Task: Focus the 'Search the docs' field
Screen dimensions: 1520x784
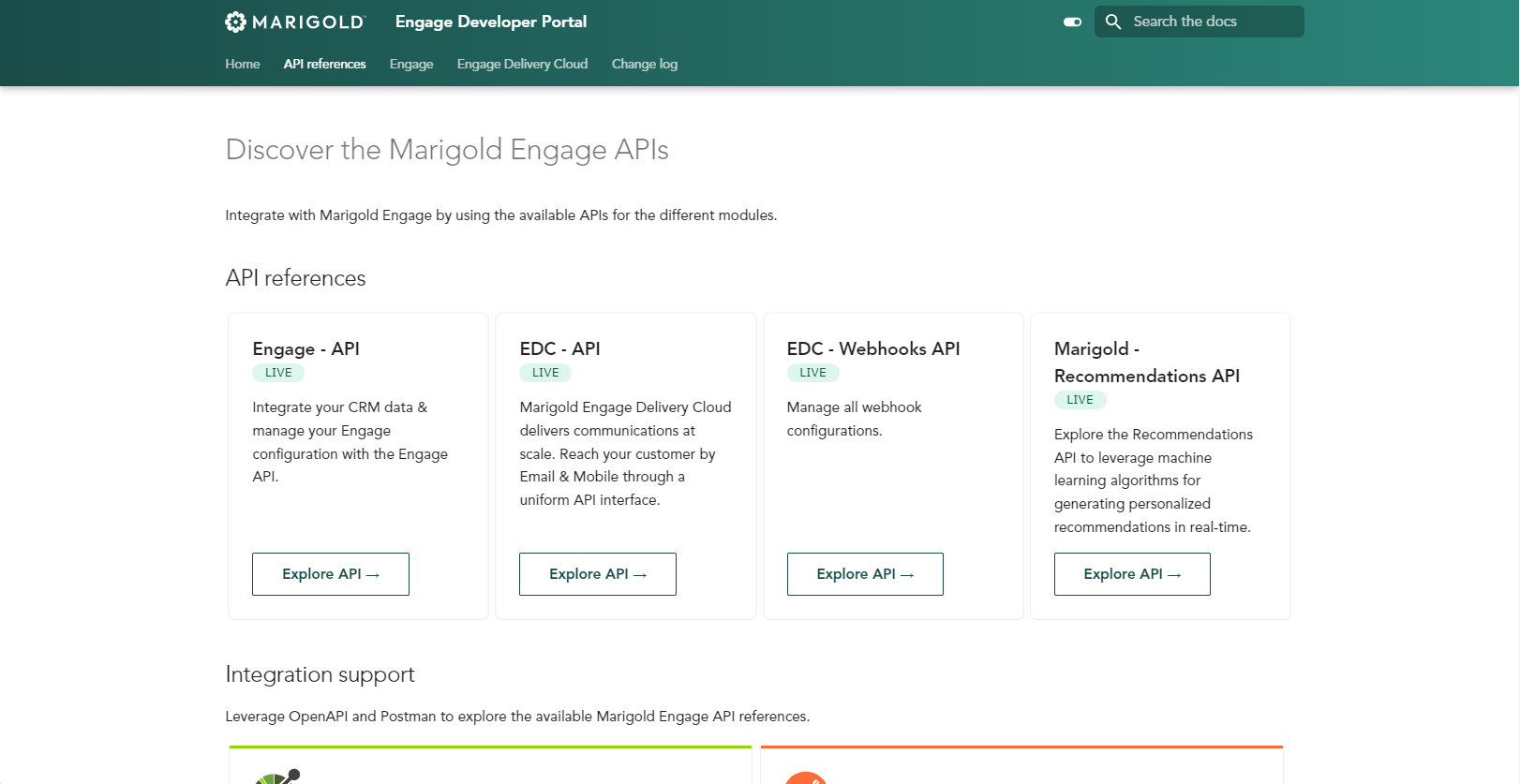Action: coord(1209,22)
